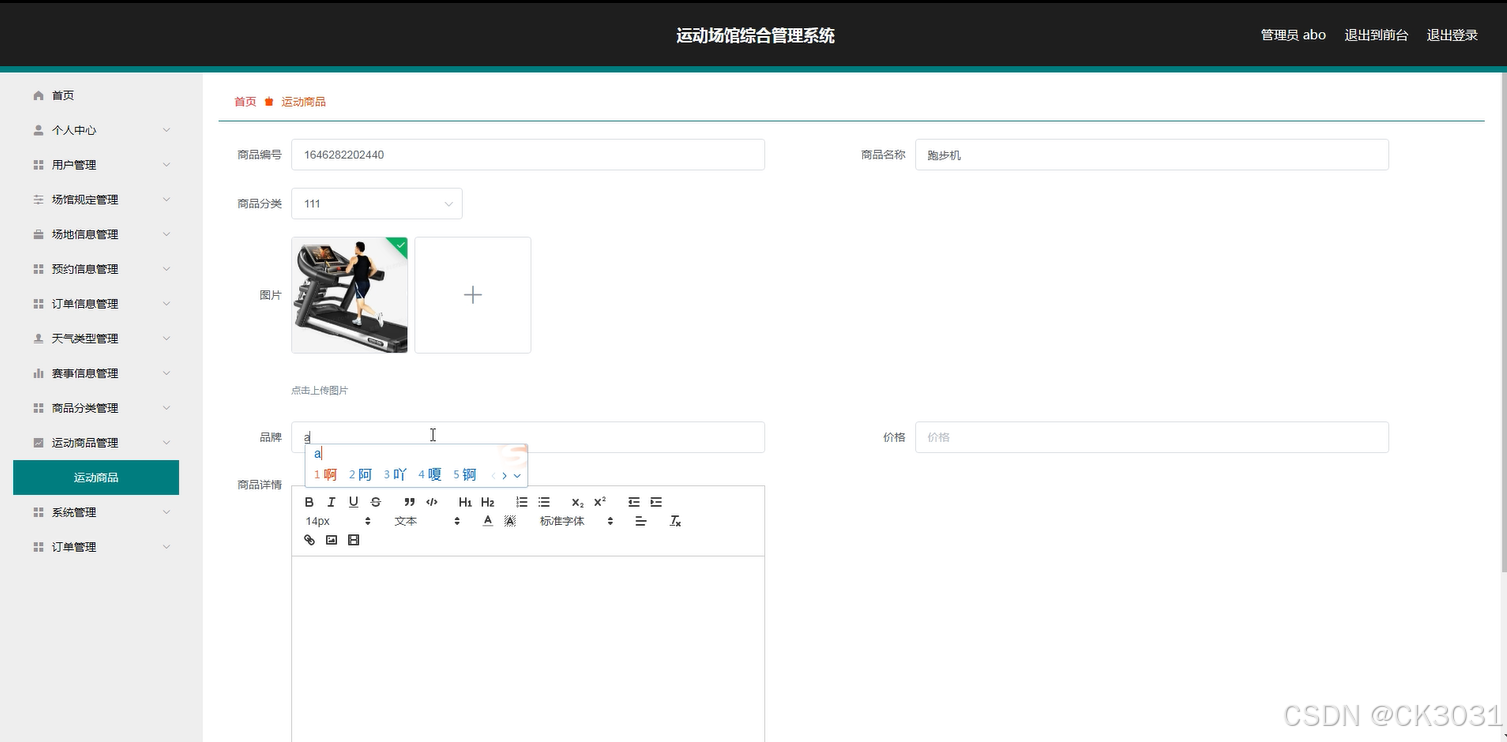Create an ordered numbered list
This screenshot has height=742, width=1507.
click(x=521, y=502)
